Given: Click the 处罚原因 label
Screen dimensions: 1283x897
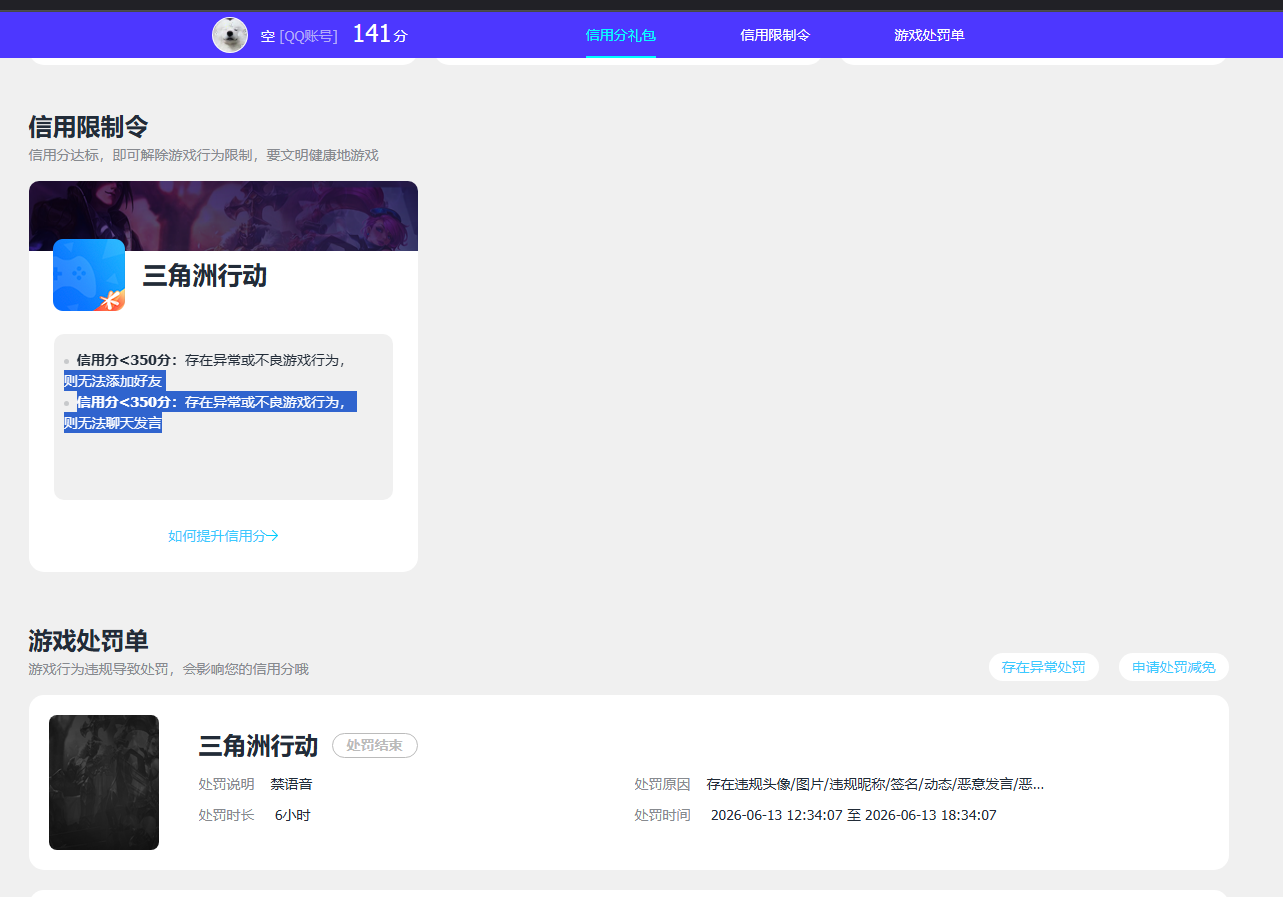Looking at the screenshot, I should point(662,784).
